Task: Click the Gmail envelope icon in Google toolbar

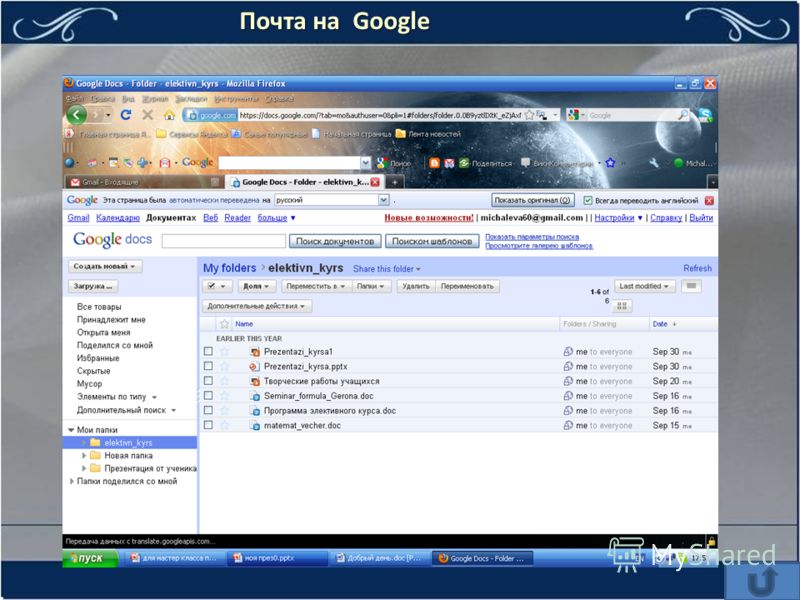Action: pyautogui.click(x=449, y=163)
